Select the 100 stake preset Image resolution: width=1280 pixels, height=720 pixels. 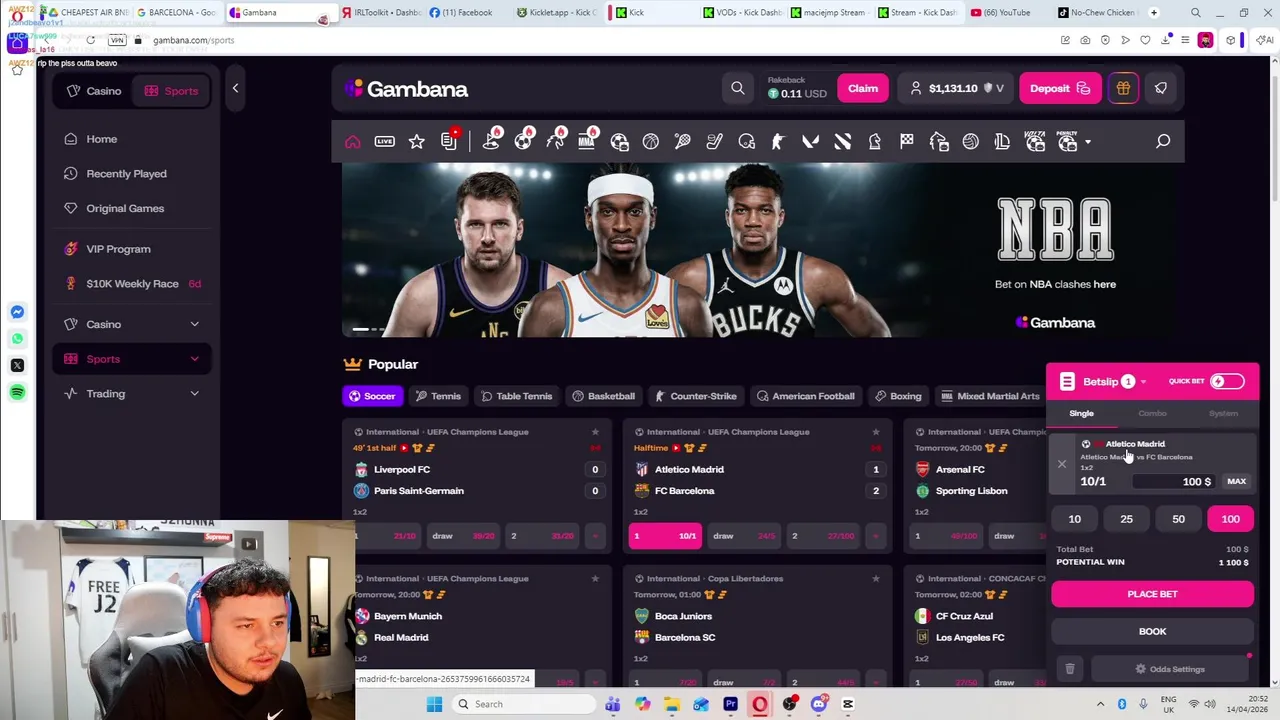pyautogui.click(x=1230, y=519)
